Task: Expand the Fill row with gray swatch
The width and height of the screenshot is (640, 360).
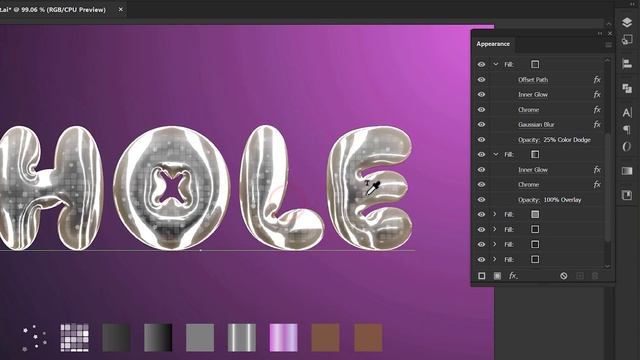Action: 495,214
